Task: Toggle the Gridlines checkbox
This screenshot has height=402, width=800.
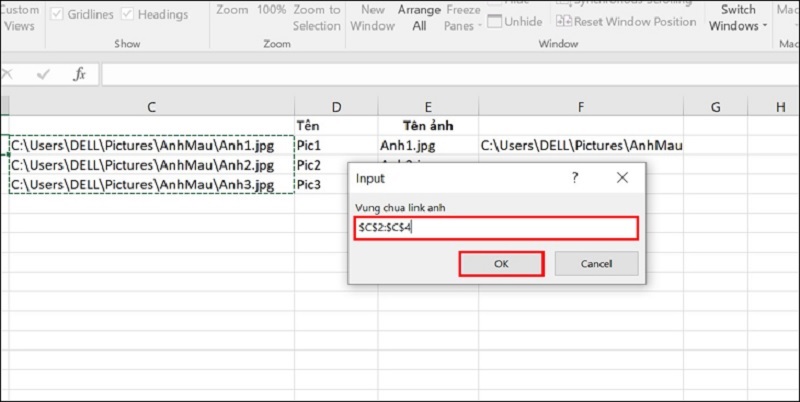Action: click(x=58, y=15)
